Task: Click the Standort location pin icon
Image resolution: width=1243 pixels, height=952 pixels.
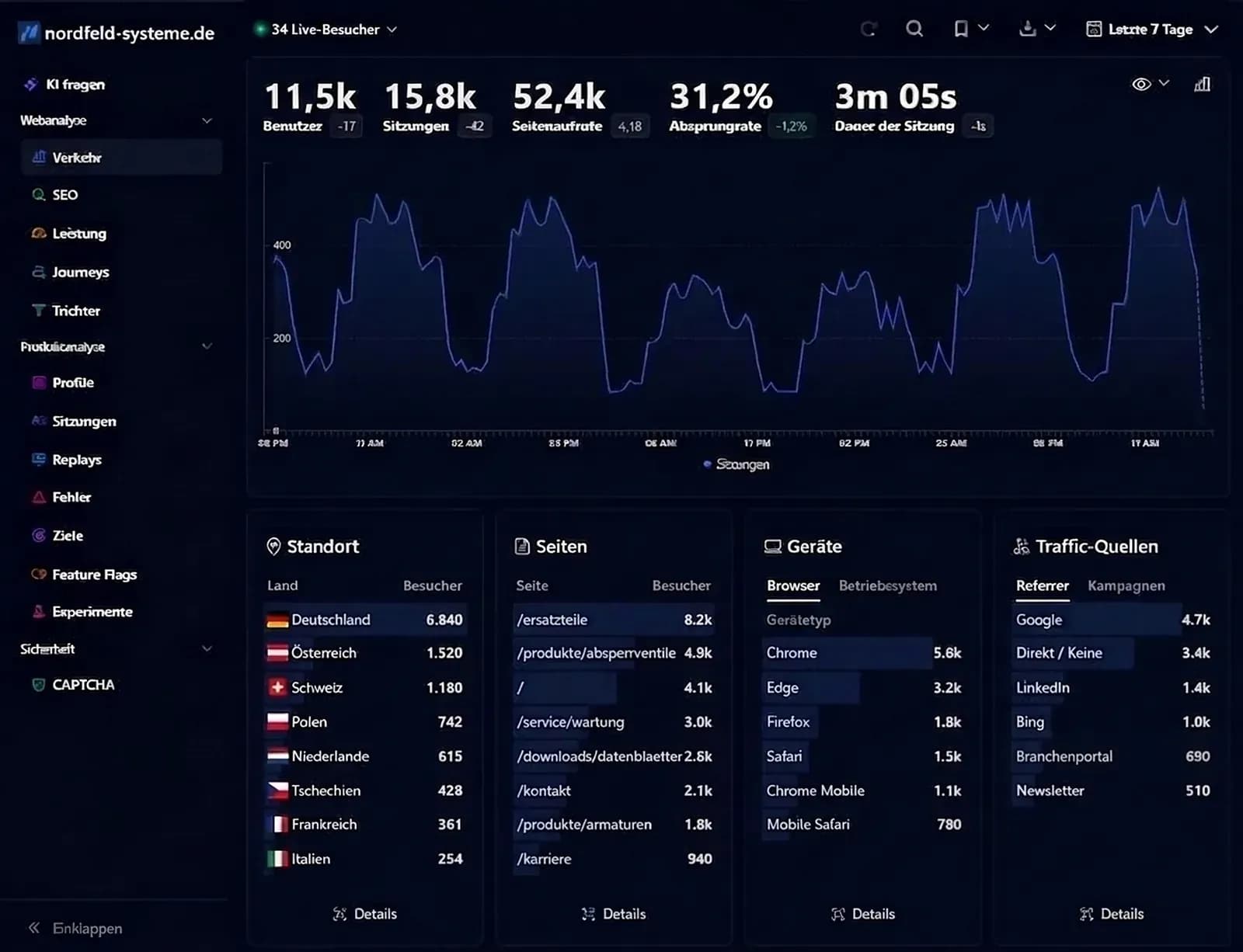Action: click(273, 547)
